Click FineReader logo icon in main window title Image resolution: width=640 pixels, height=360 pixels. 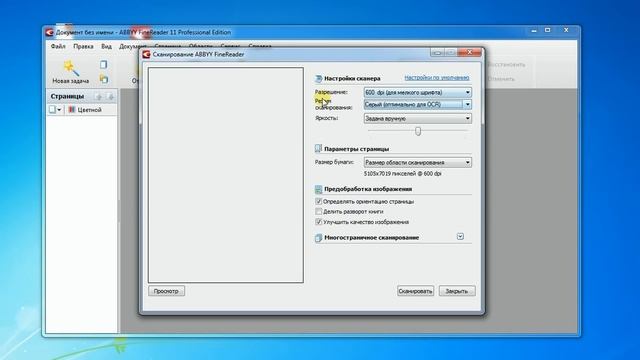(50, 32)
